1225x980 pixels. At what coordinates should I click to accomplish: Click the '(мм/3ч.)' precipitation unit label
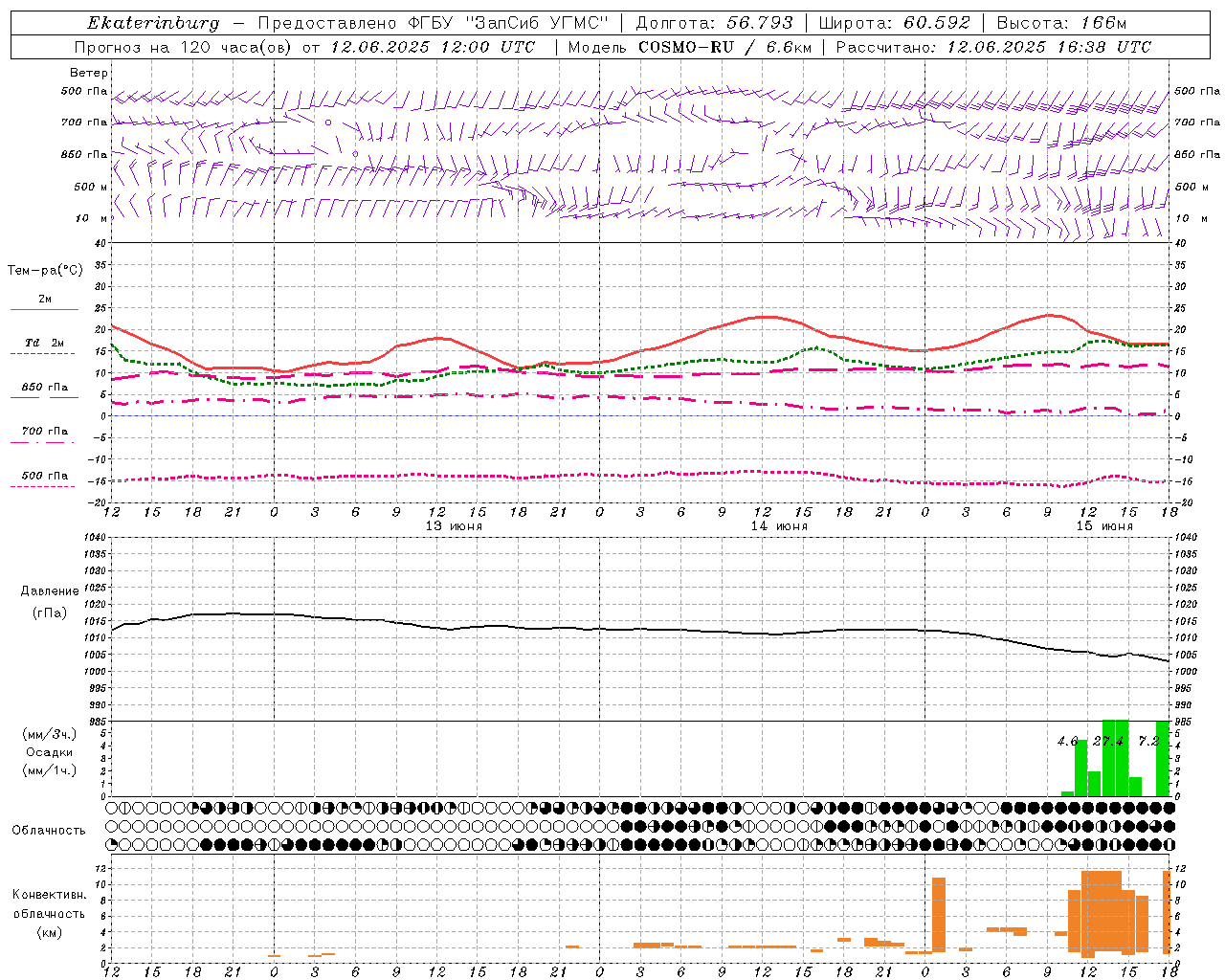tap(50, 734)
